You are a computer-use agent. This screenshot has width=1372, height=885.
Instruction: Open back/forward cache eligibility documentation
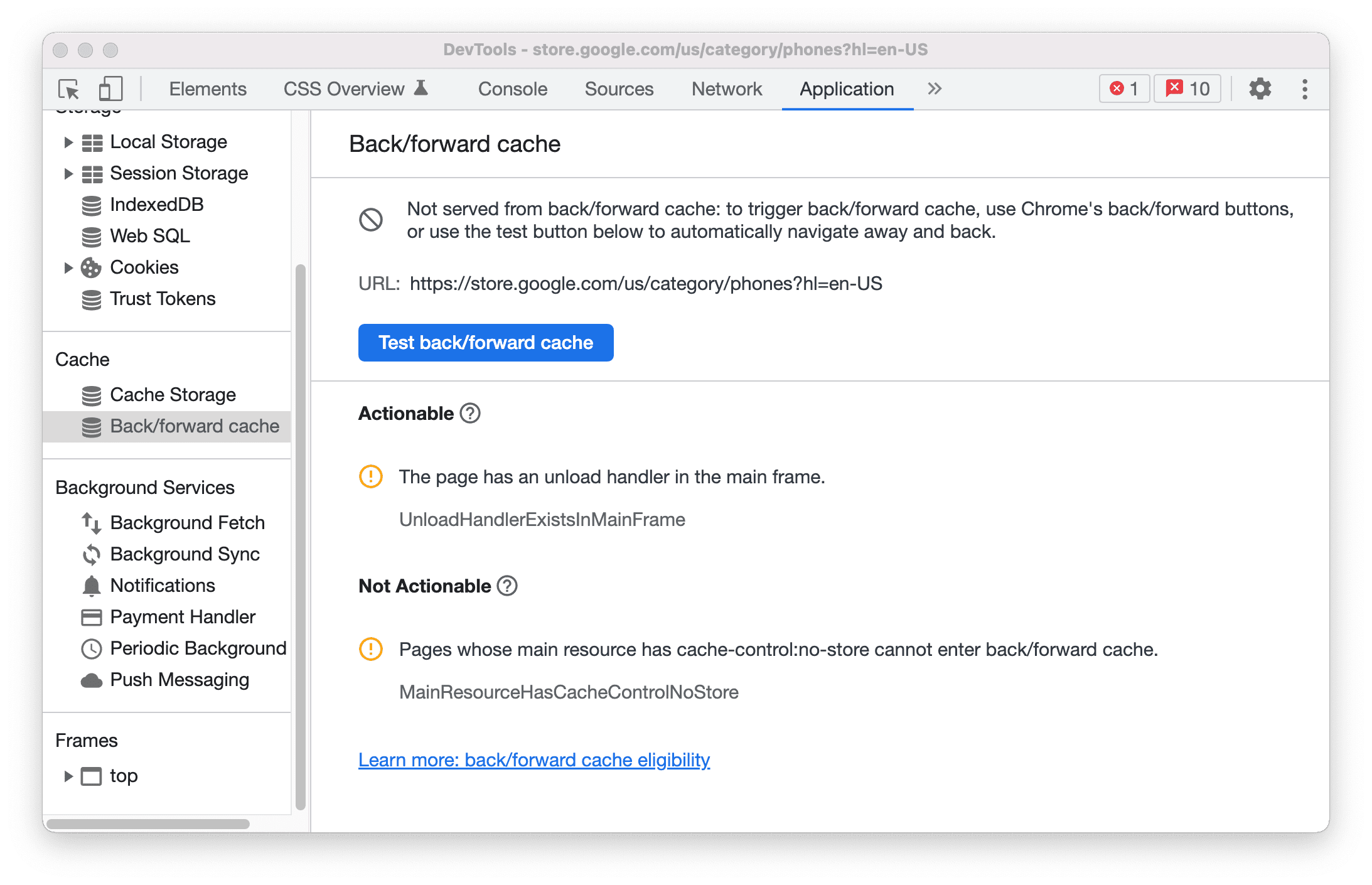coord(534,760)
